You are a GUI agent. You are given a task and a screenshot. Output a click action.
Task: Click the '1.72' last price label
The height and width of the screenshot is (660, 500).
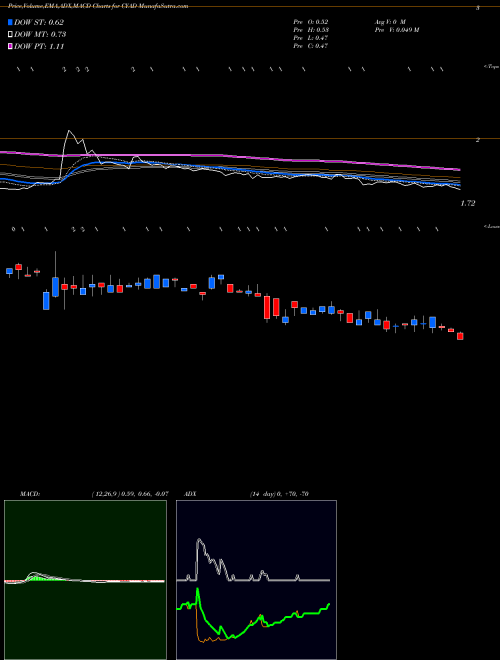click(468, 203)
